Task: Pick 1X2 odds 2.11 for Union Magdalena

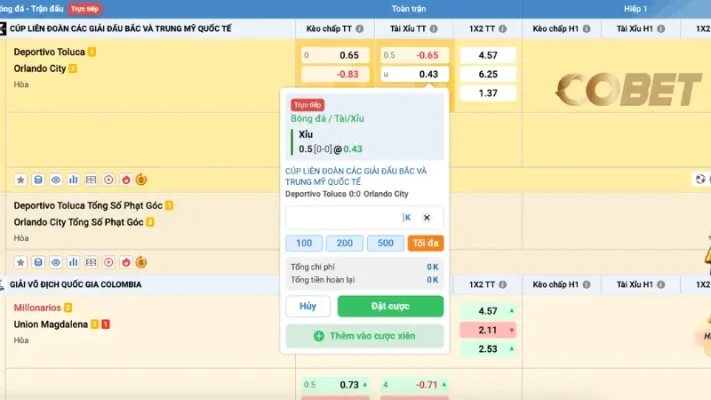Action: click(x=488, y=330)
